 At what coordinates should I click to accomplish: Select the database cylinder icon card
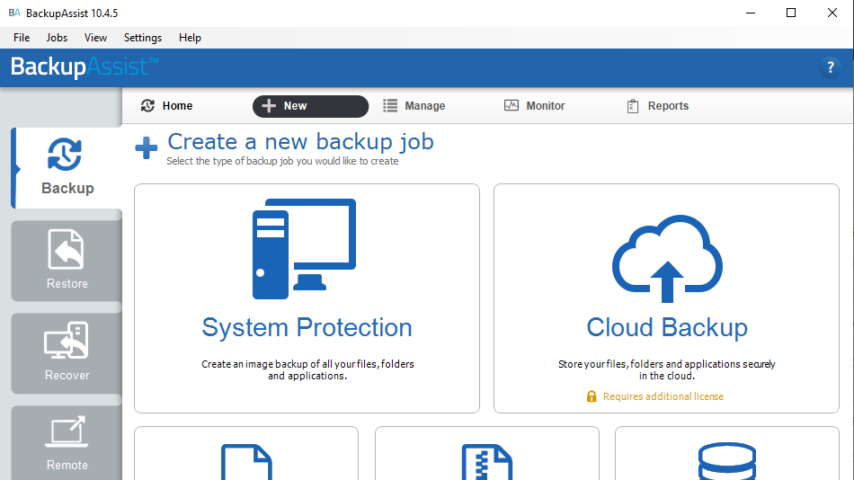727,453
